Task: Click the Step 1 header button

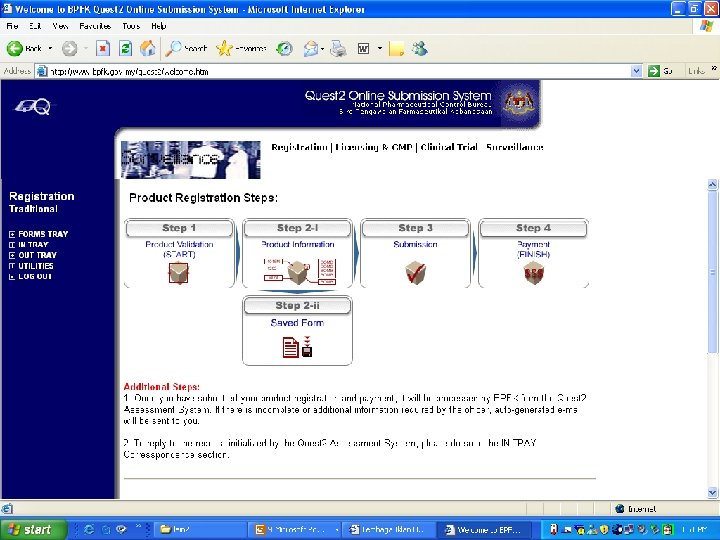Action: (179, 228)
